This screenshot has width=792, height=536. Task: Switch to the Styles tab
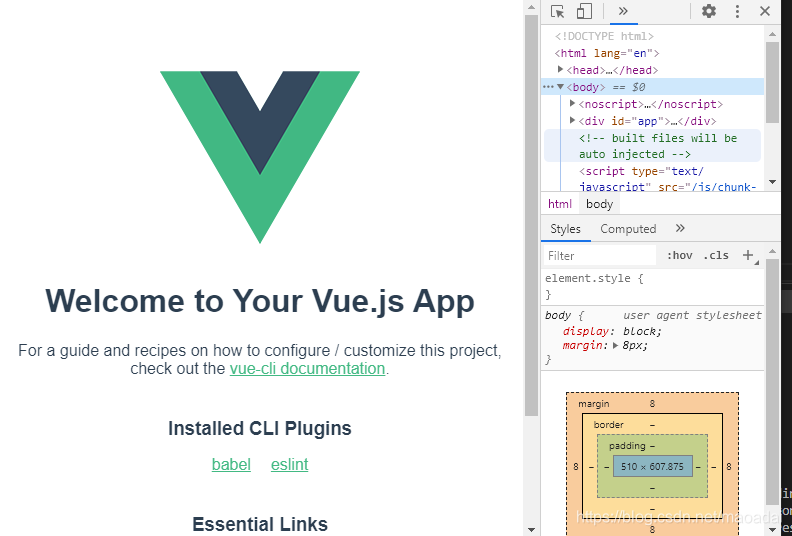tap(565, 229)
